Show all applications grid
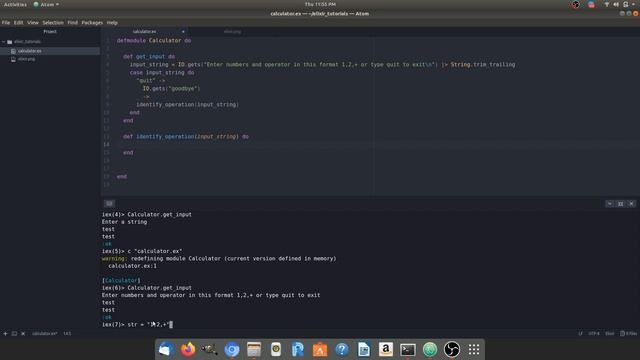 click(x=474, y=349)
